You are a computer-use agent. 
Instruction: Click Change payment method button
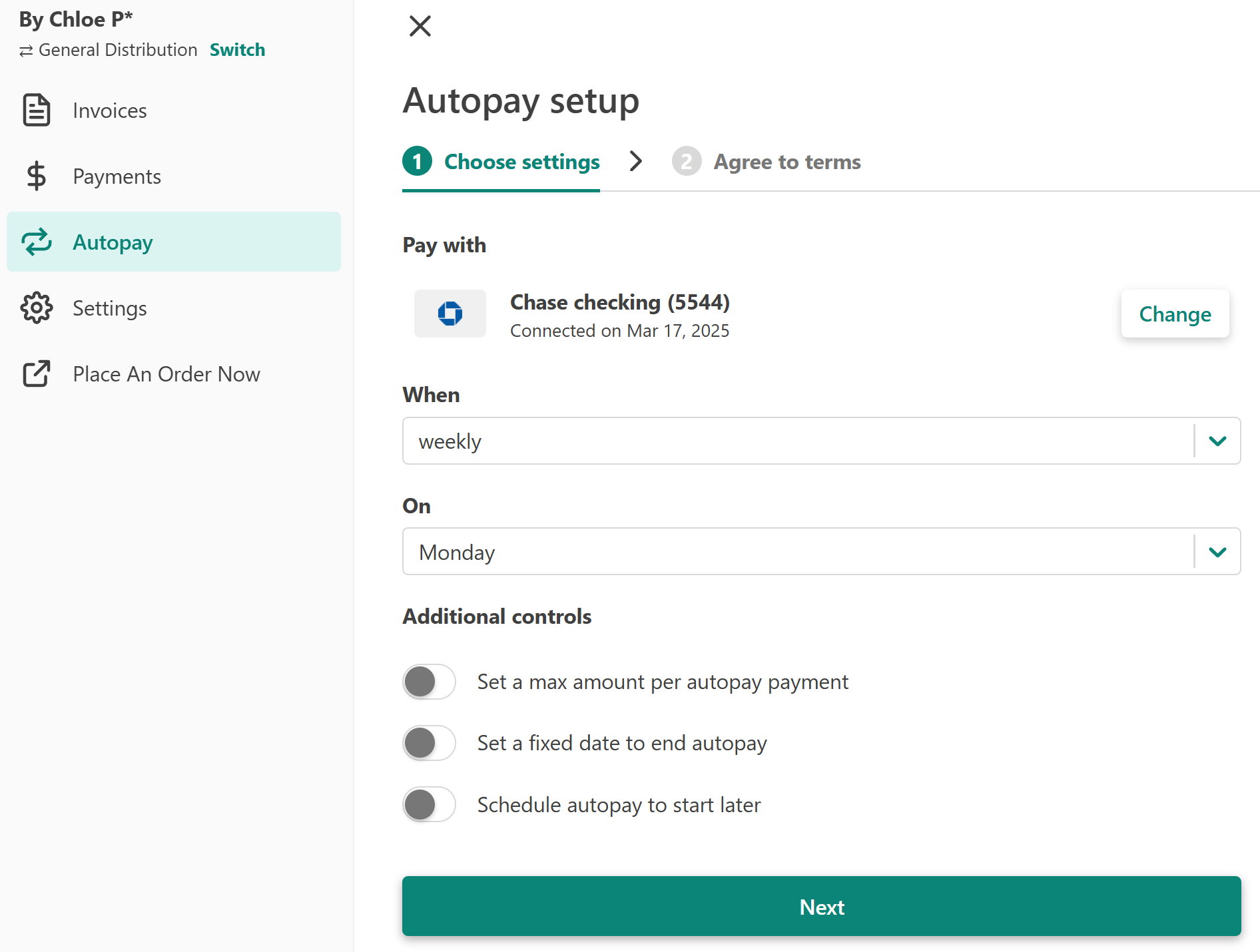[x=1175, y=314]
